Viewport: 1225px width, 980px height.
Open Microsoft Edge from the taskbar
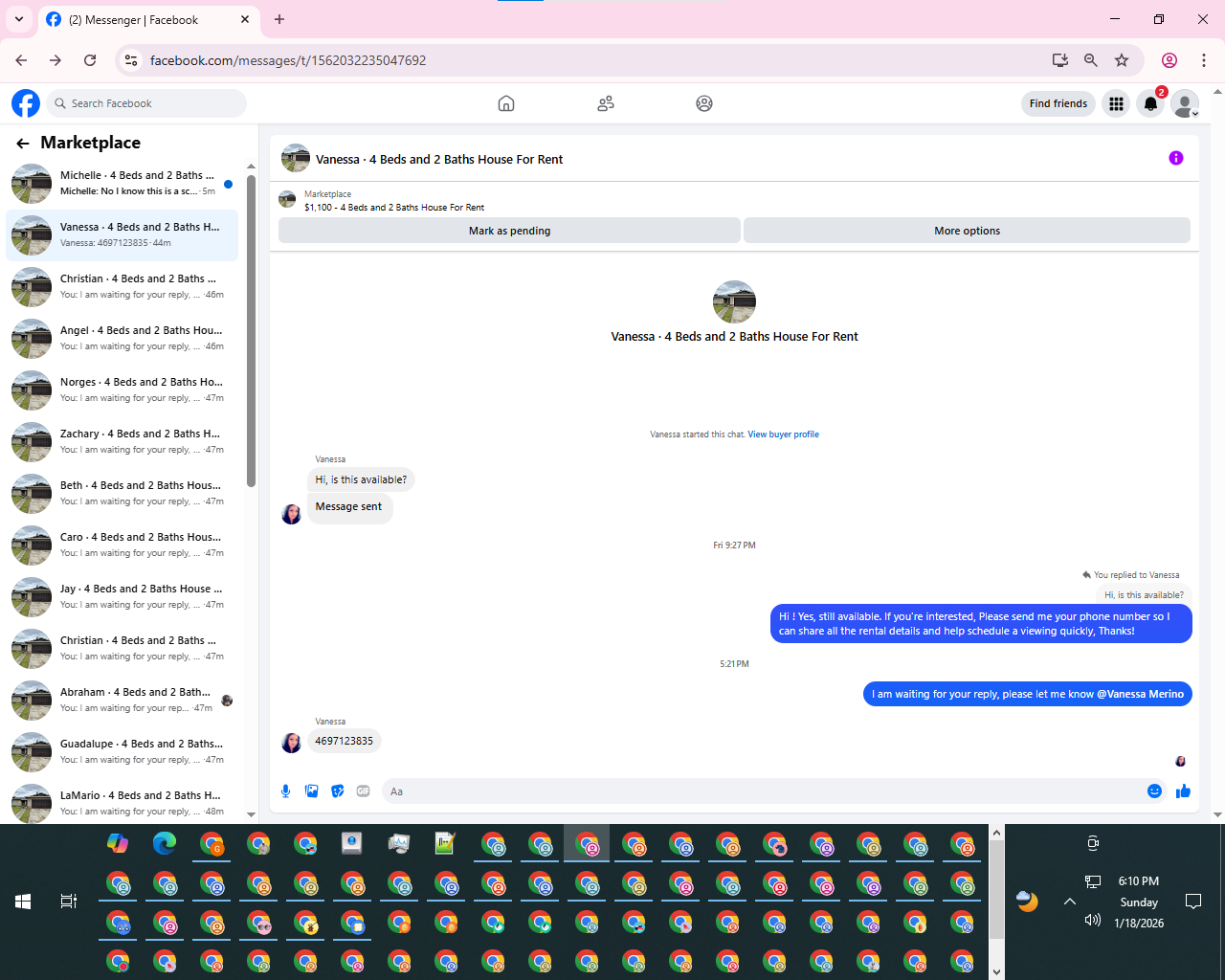[165, 843]
